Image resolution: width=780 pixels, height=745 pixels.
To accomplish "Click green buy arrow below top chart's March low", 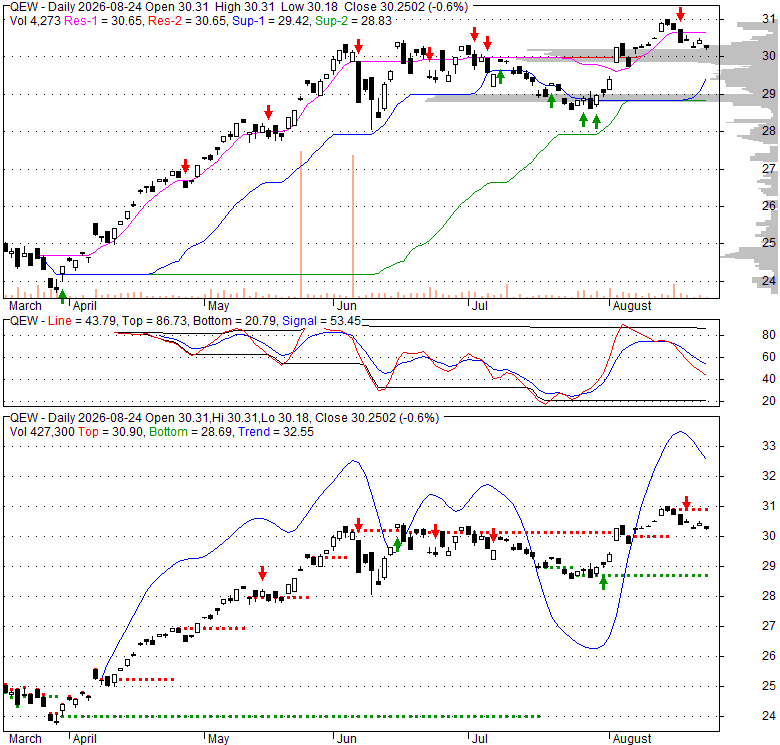I will (x=62, y=297).
